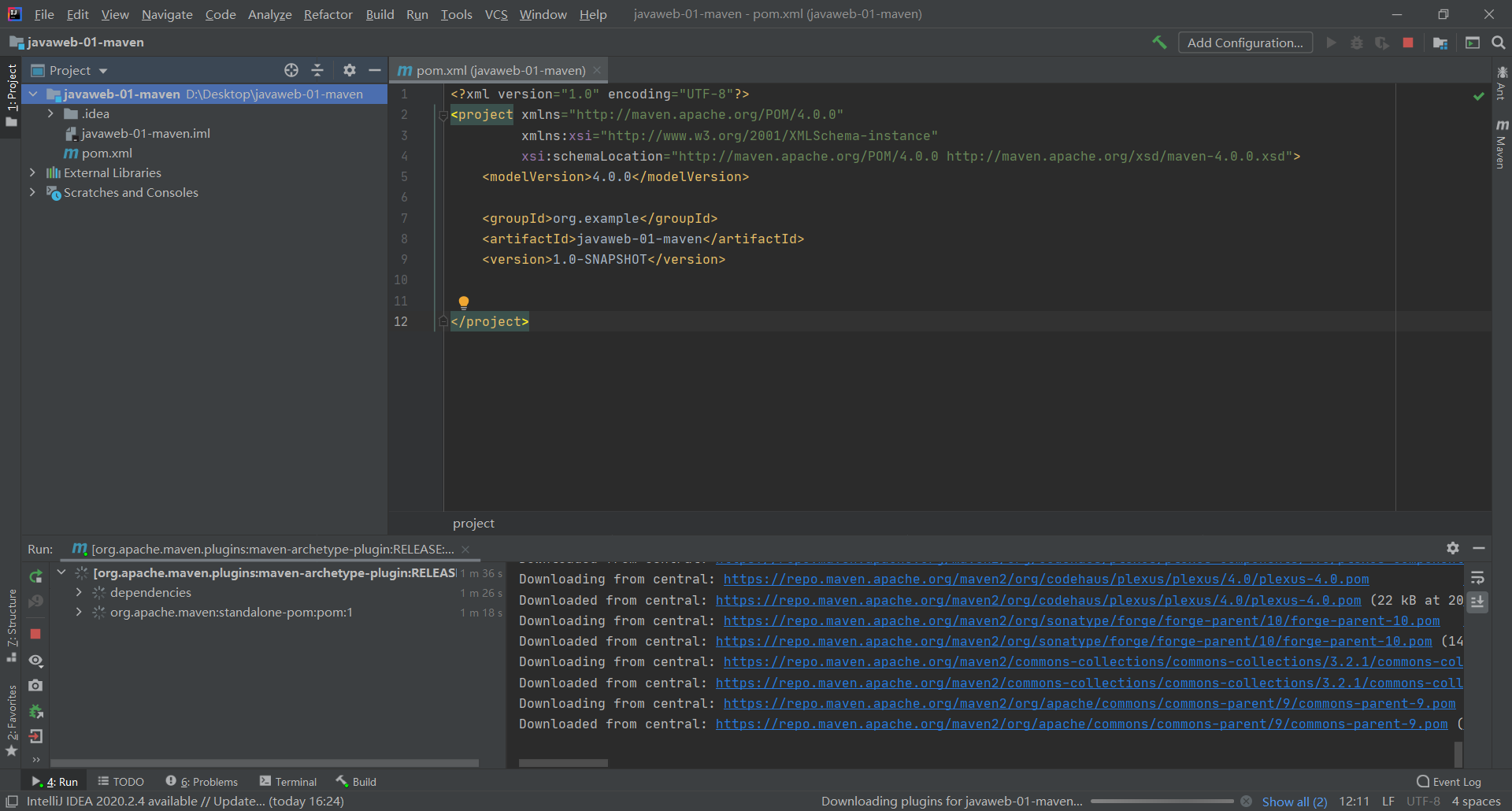The image size is (1512, 811).
Task: Toggle the Favorites tool window strip button
Action: pos(11,721)
